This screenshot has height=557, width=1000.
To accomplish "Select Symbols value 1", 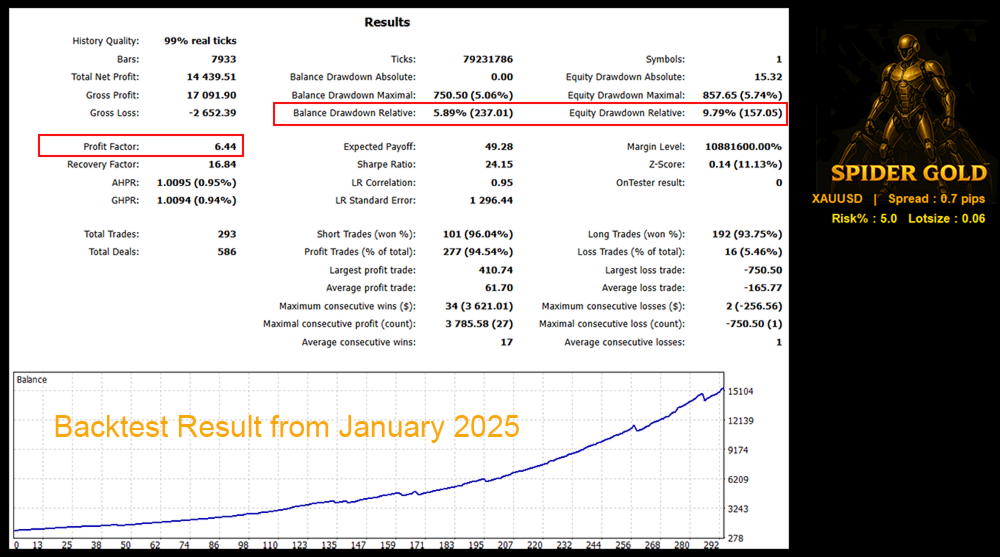I will 779,59.
